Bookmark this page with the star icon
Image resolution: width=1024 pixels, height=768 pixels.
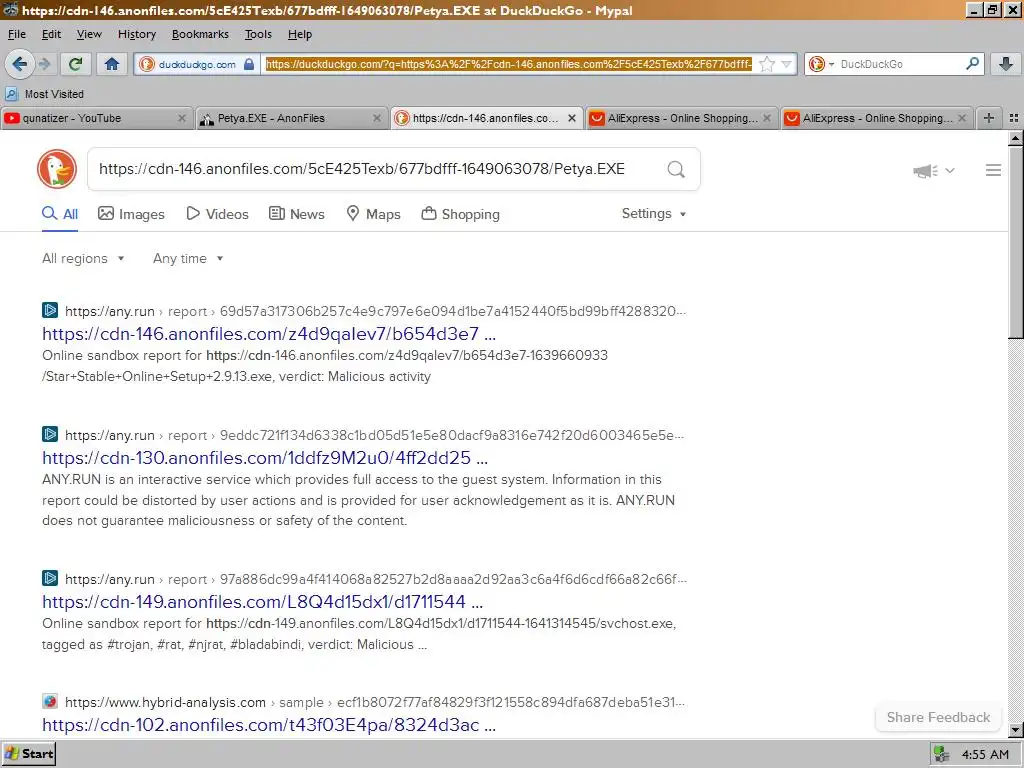click(x=767, y=64)
